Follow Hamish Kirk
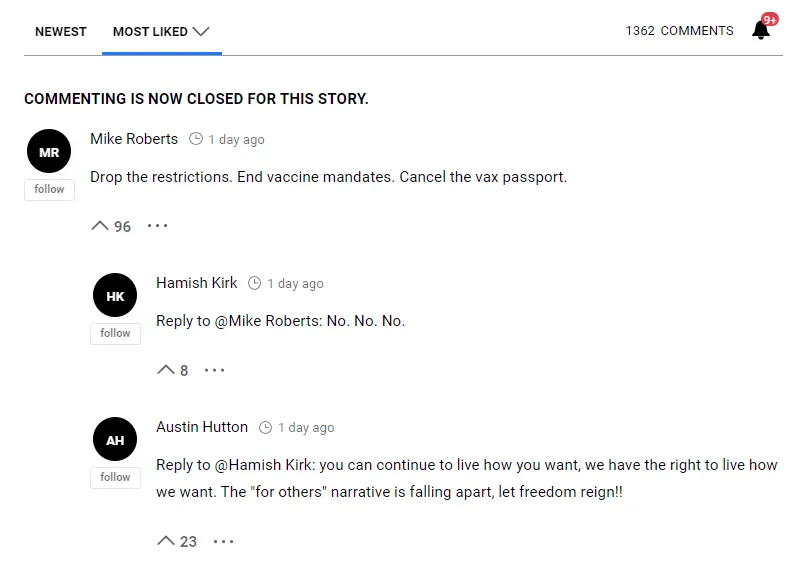The height and width of the screenshot is (577, 800). 115,334
